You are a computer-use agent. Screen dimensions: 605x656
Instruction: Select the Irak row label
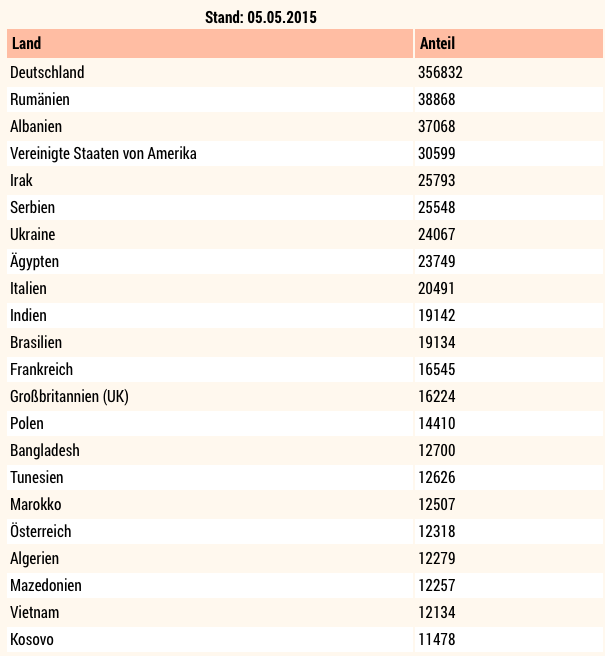[21, 180]
